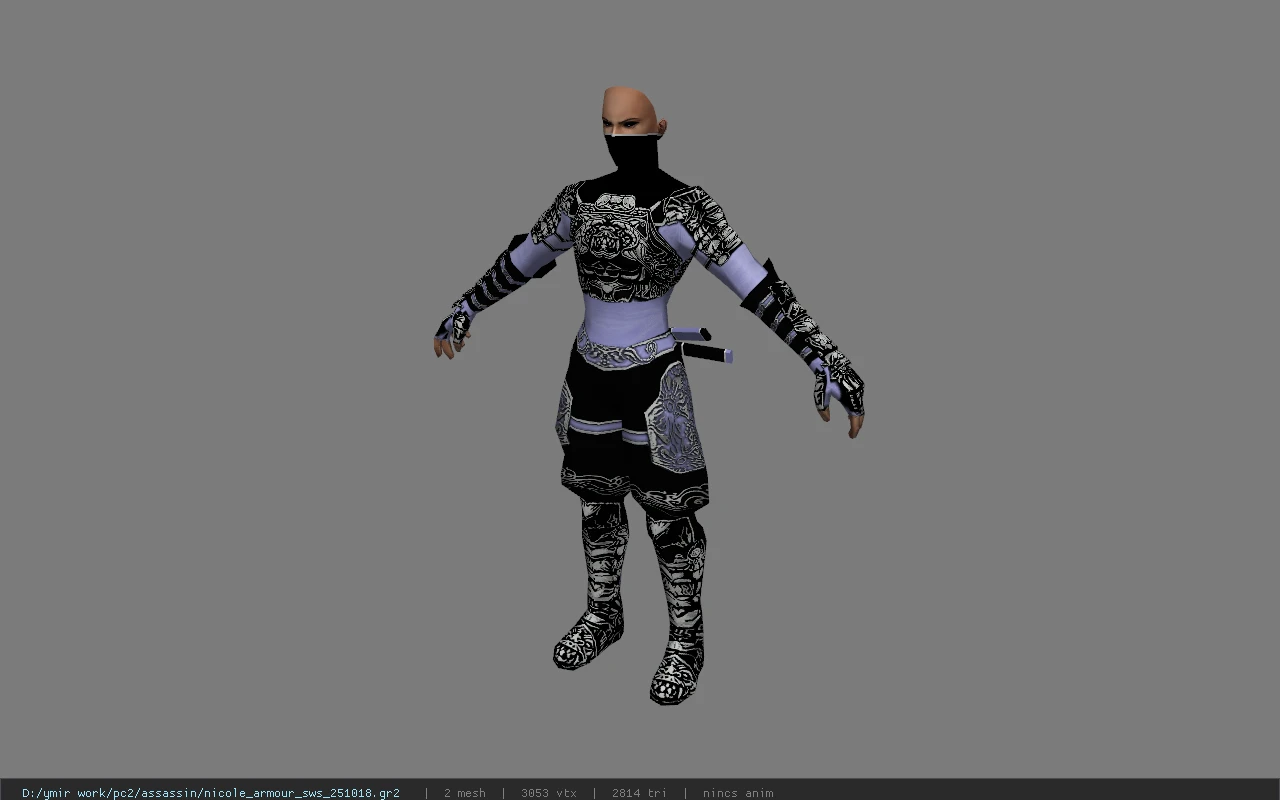The width and height of the screenshot is (1280, 800).
Task: Click the file path in the status bar
Action: pyautogui.click(x=211, y=793)
